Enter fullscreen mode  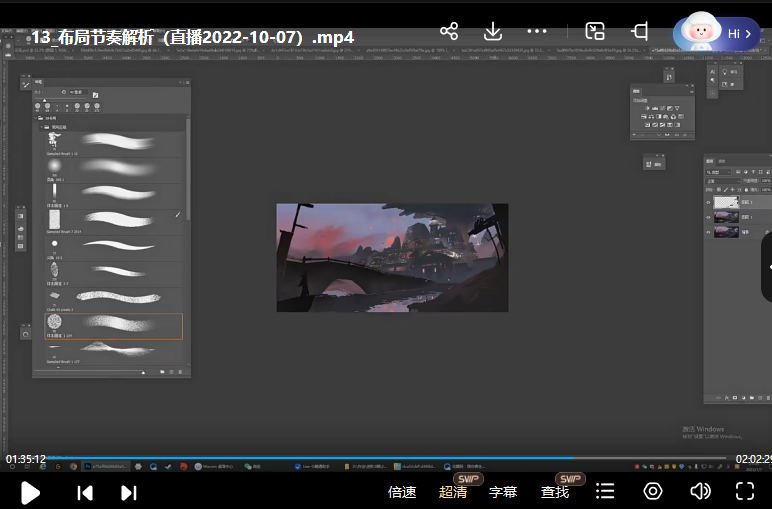click(745, 491)
